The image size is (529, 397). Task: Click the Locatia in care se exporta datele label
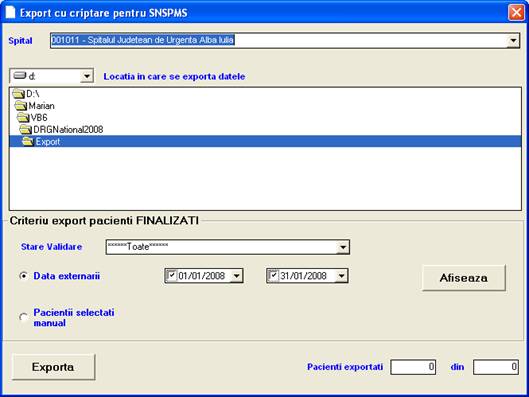point(174,77)
